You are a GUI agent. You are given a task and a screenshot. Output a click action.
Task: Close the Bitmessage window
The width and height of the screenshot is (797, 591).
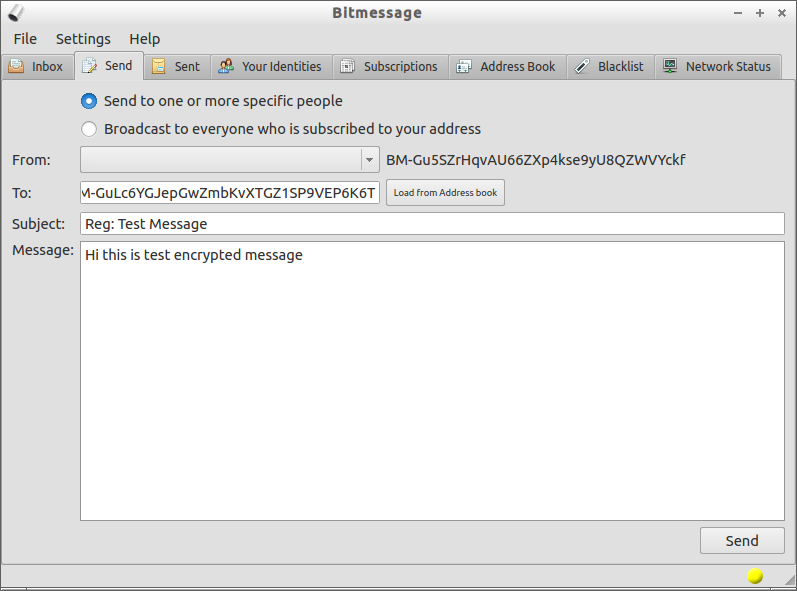coord(782,13)
